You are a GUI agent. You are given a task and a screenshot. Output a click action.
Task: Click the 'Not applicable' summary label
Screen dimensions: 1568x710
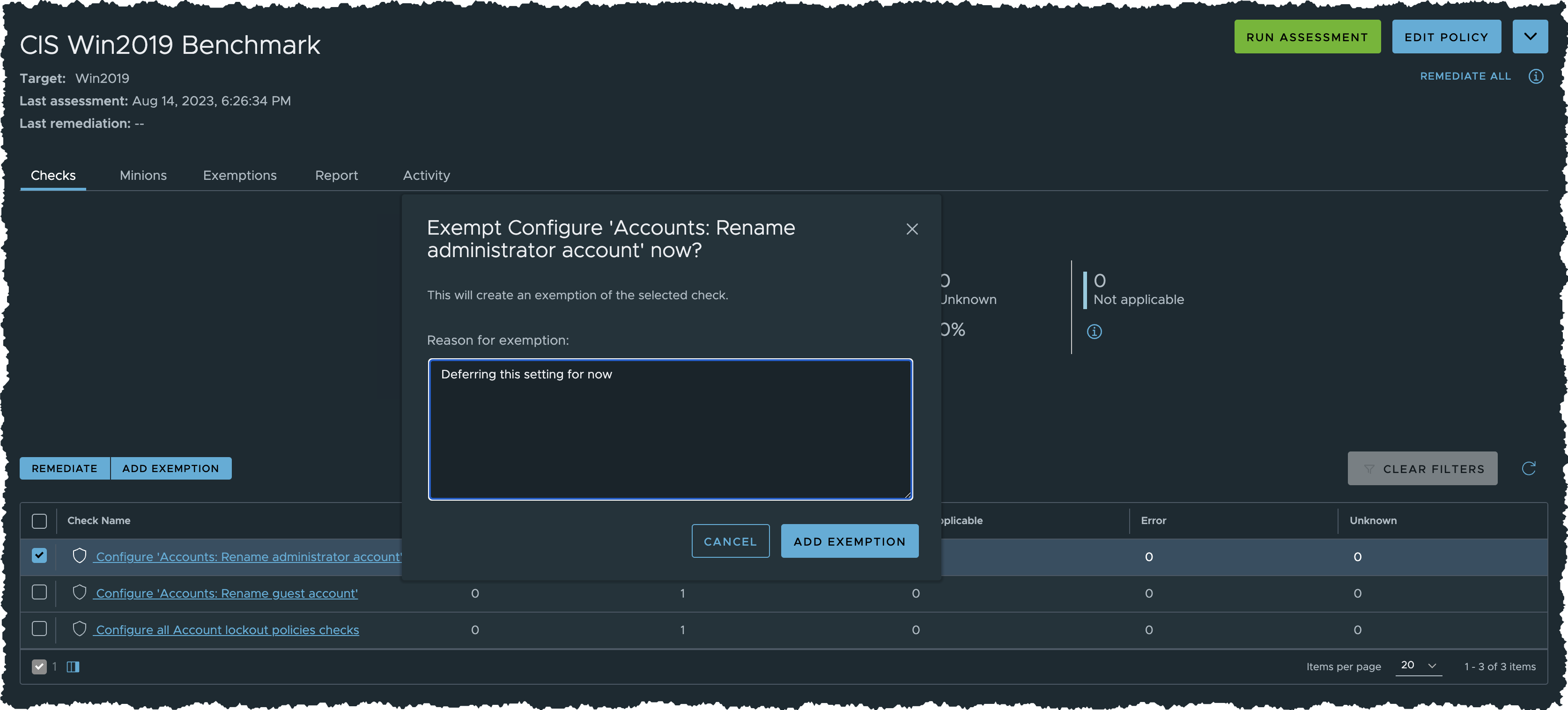[1138, 300]
